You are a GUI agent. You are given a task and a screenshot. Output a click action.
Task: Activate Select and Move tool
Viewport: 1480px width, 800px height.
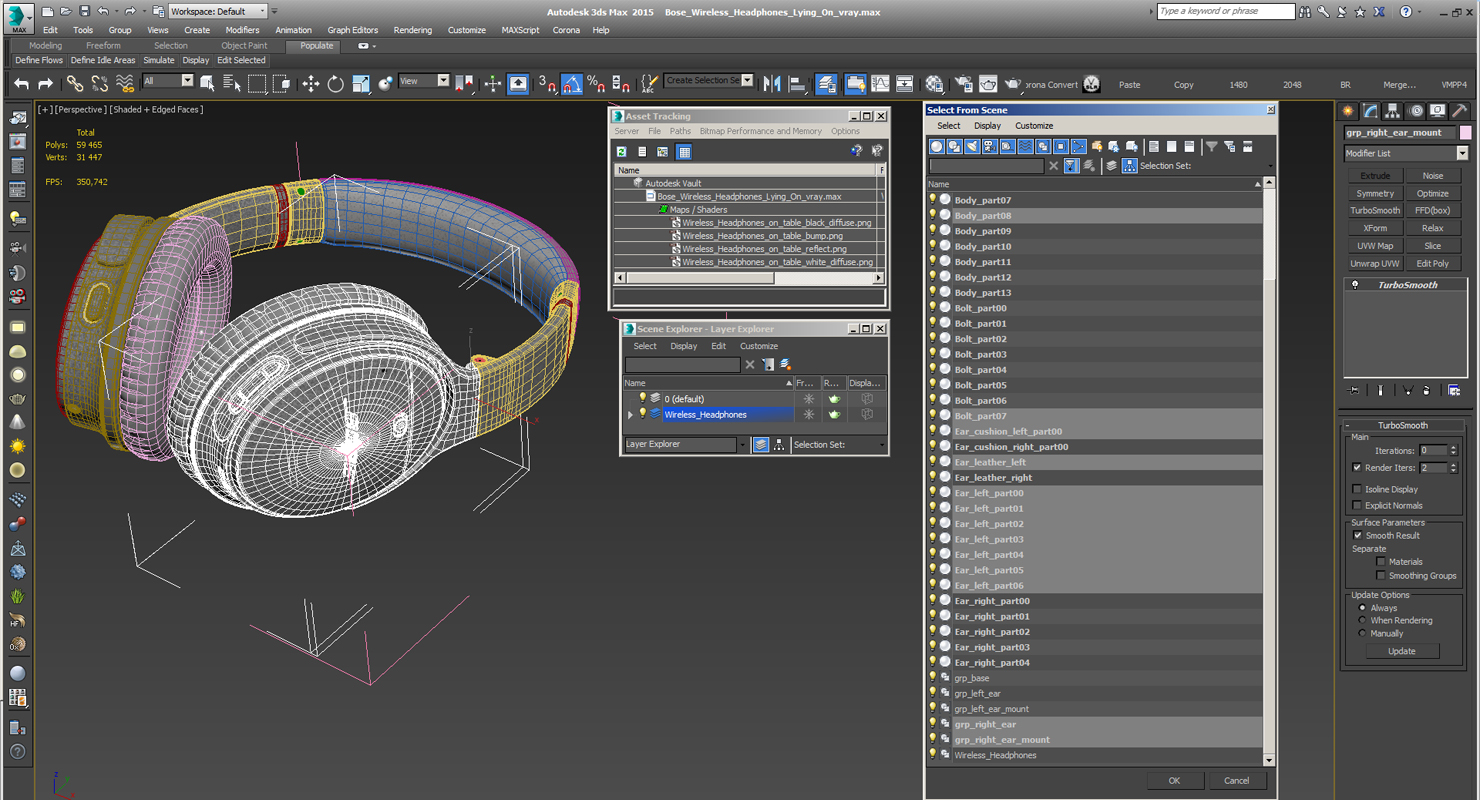pos(311,84)
